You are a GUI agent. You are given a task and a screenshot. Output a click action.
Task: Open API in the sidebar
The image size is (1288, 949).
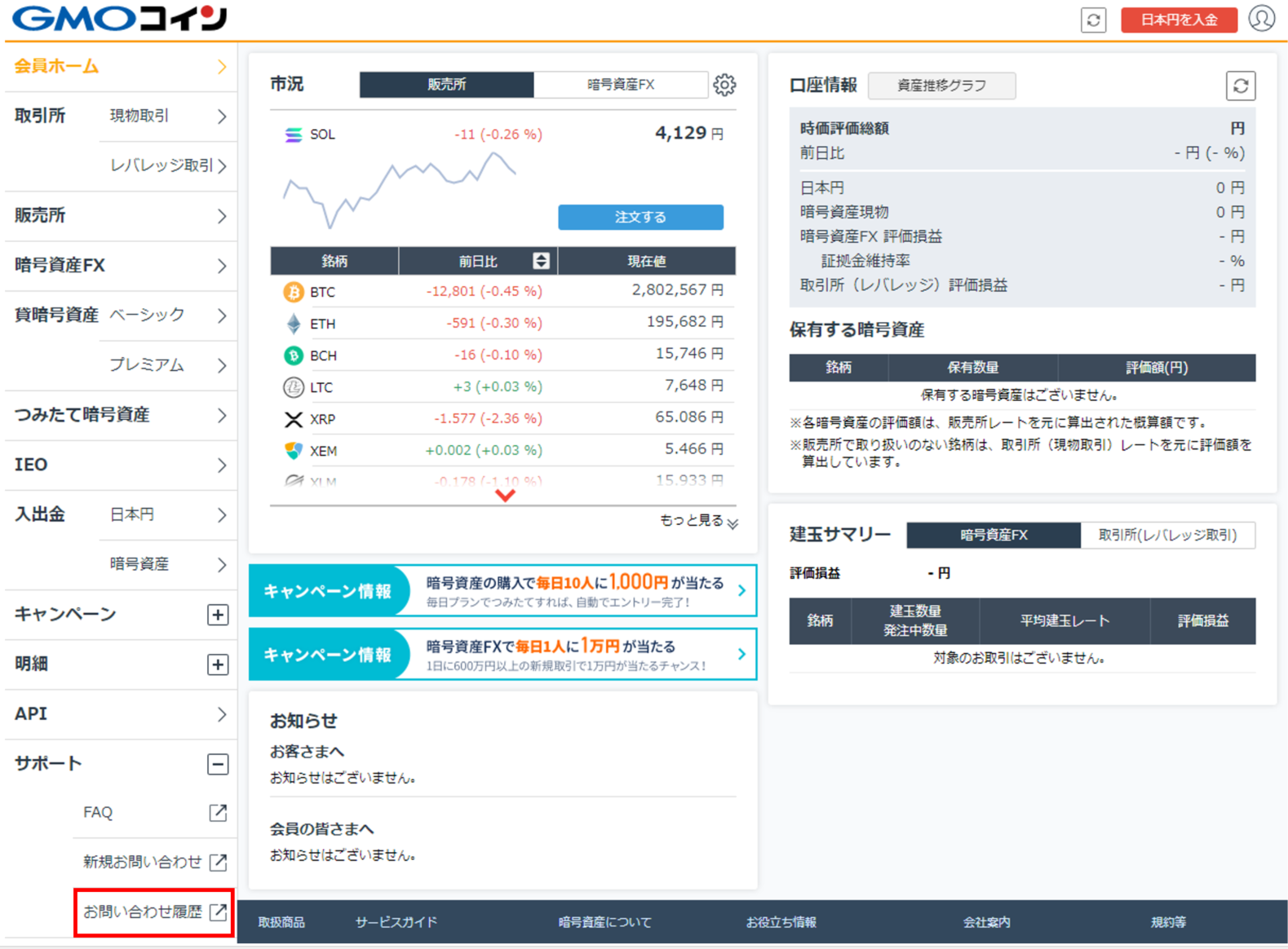(121, 714)
